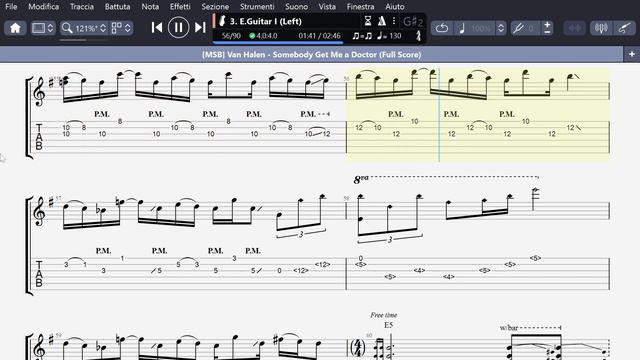The image size is (640, 360).
Task: Click the 8va marking in the score
Action: (361, 179)
